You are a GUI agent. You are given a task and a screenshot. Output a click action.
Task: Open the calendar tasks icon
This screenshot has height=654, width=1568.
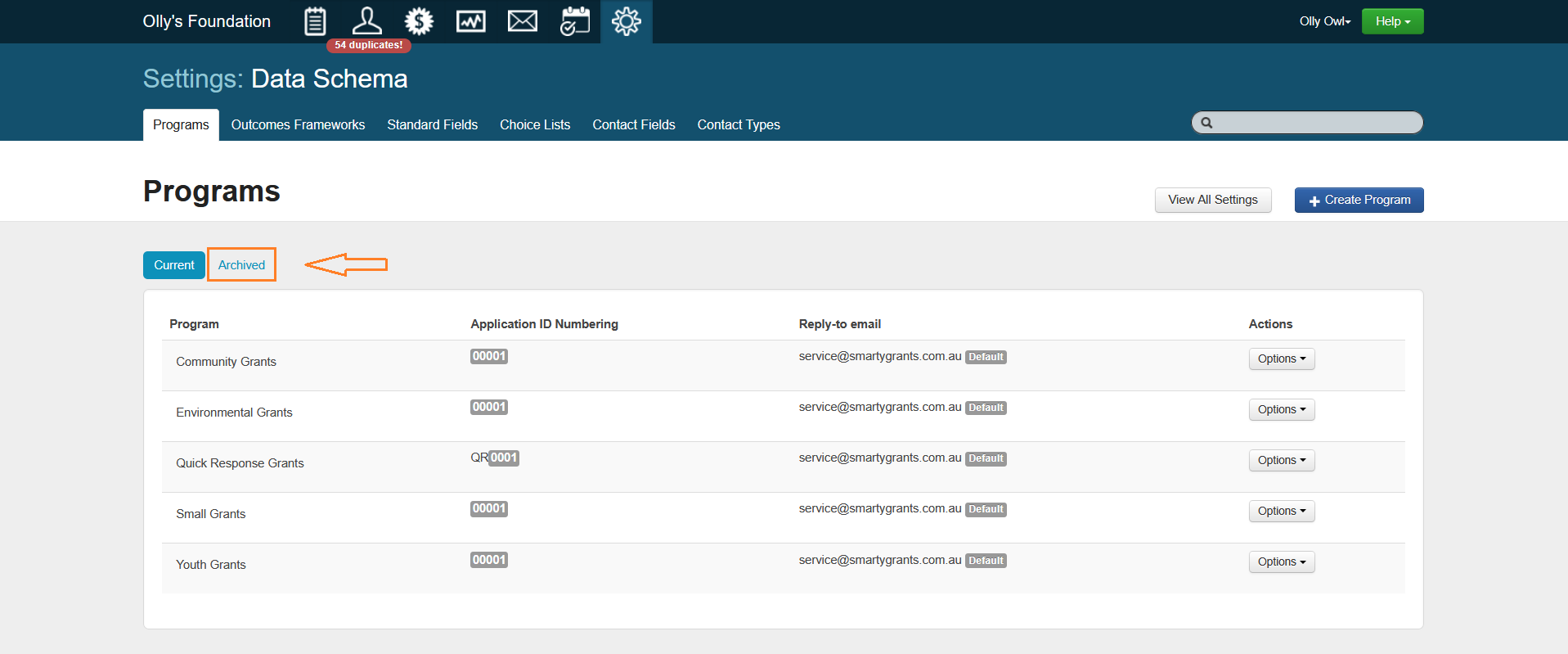(x=574, y=21)
